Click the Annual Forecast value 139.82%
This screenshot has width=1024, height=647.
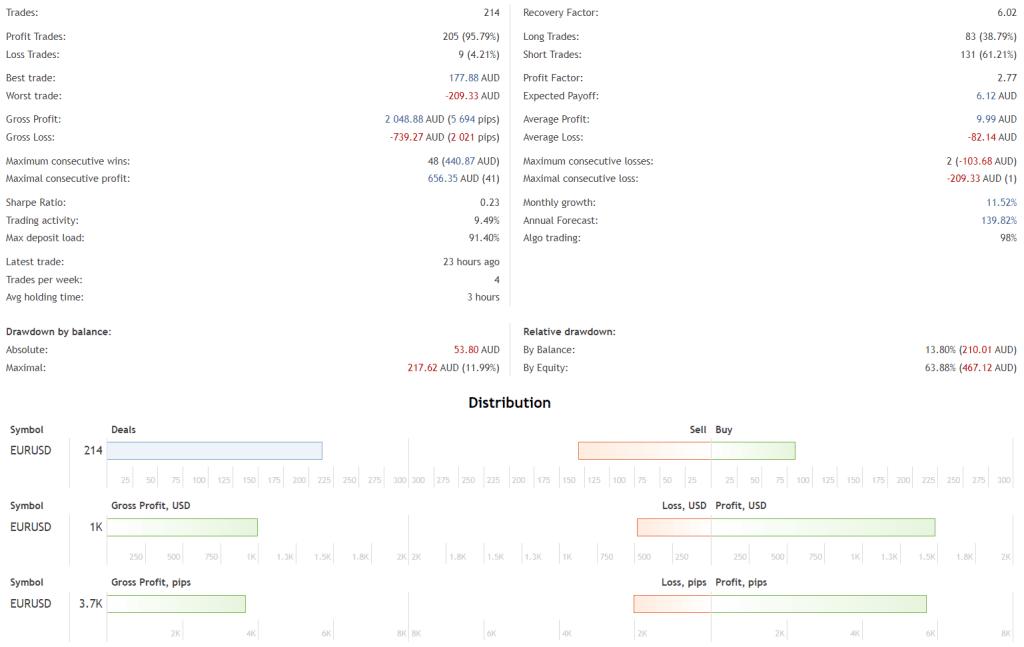tap(997, 220)
